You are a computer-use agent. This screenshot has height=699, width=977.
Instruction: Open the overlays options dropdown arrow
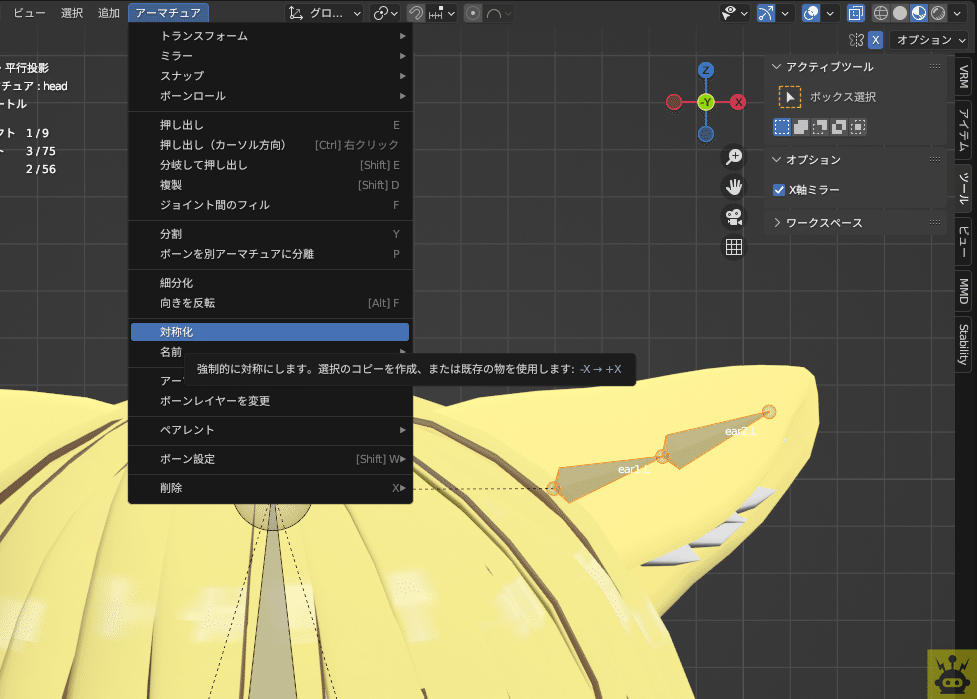pyautogui.click(x=830, y=13)
